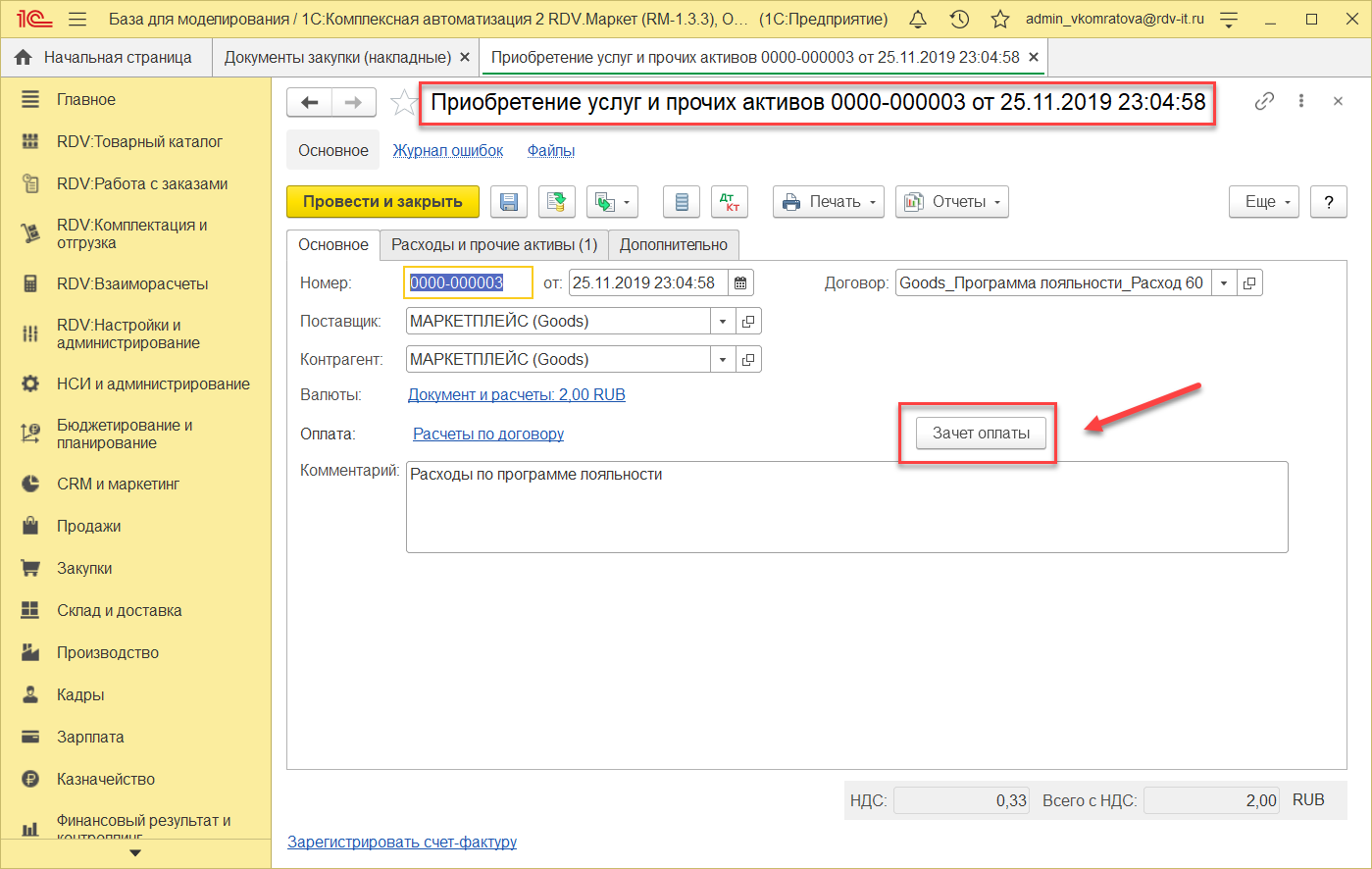The image size is (1372, 869).
Task: Open calendar picker for document date
Action: [741, 283]
